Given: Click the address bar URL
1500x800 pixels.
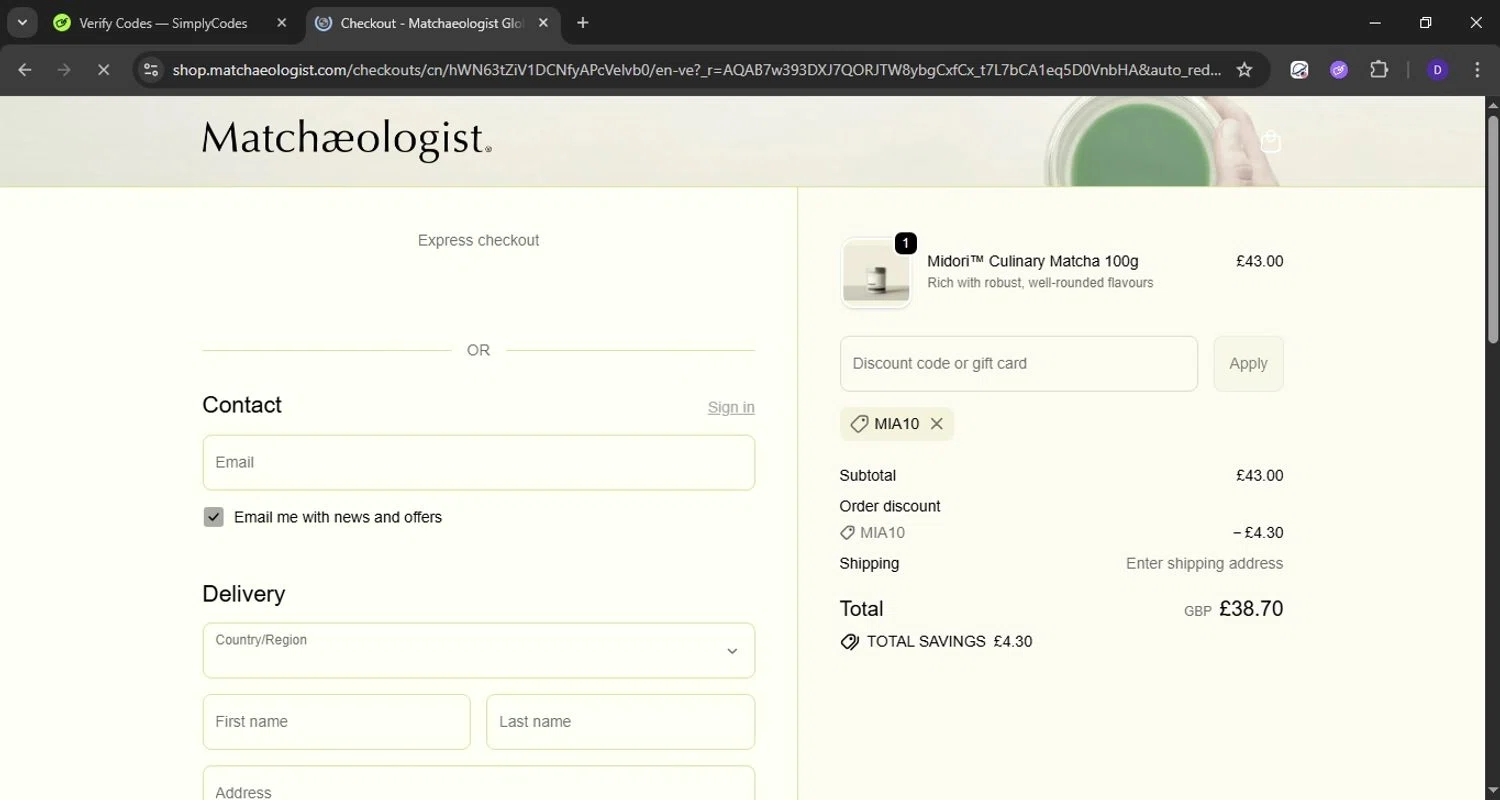Looking at the screenshot, I should pyautogui.click(x=697, y=70).
